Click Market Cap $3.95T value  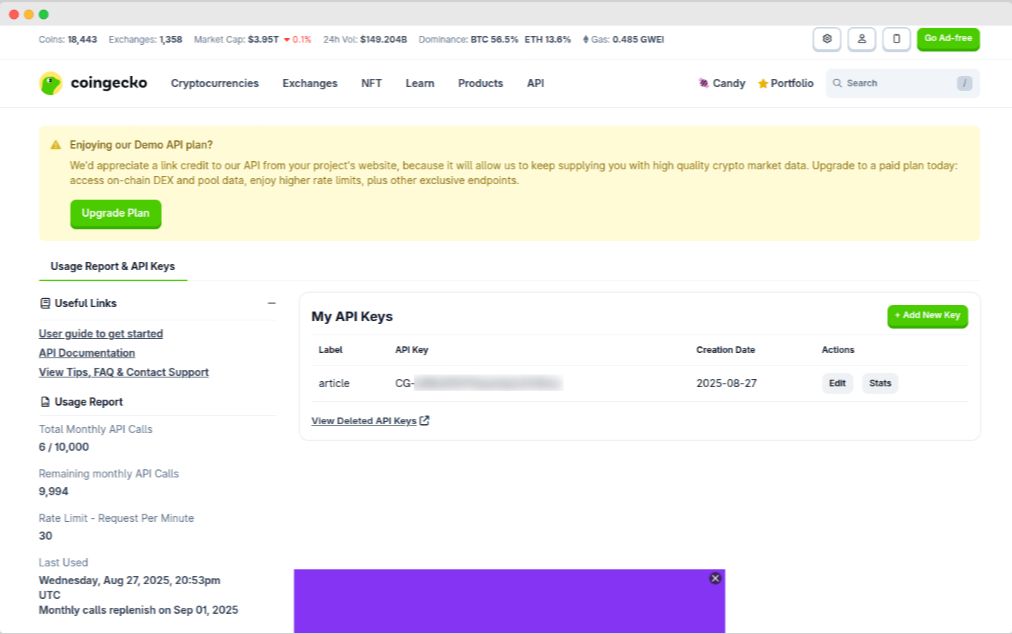(263, 39)
